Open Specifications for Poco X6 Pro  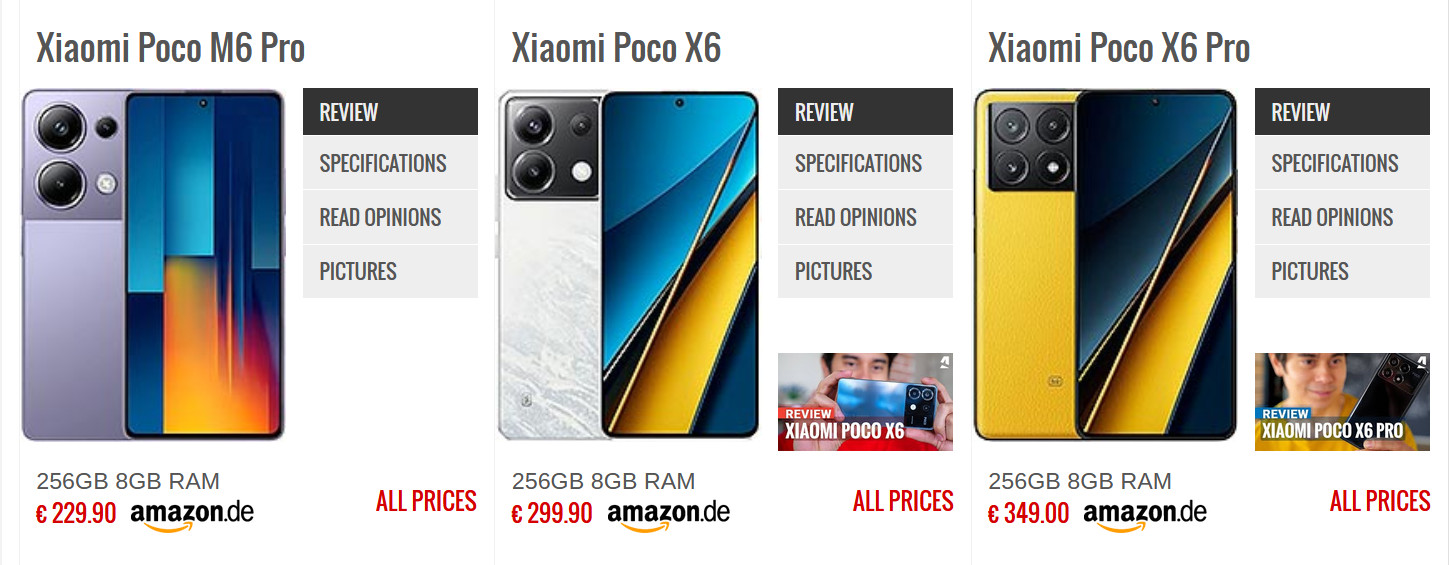1342,163
